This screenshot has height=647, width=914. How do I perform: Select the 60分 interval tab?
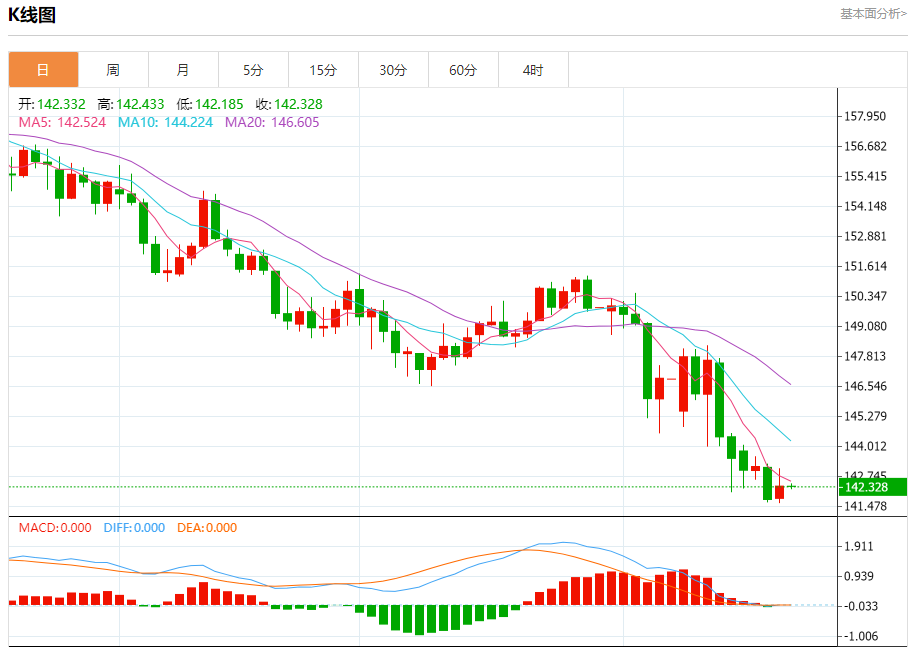(463, 70)
